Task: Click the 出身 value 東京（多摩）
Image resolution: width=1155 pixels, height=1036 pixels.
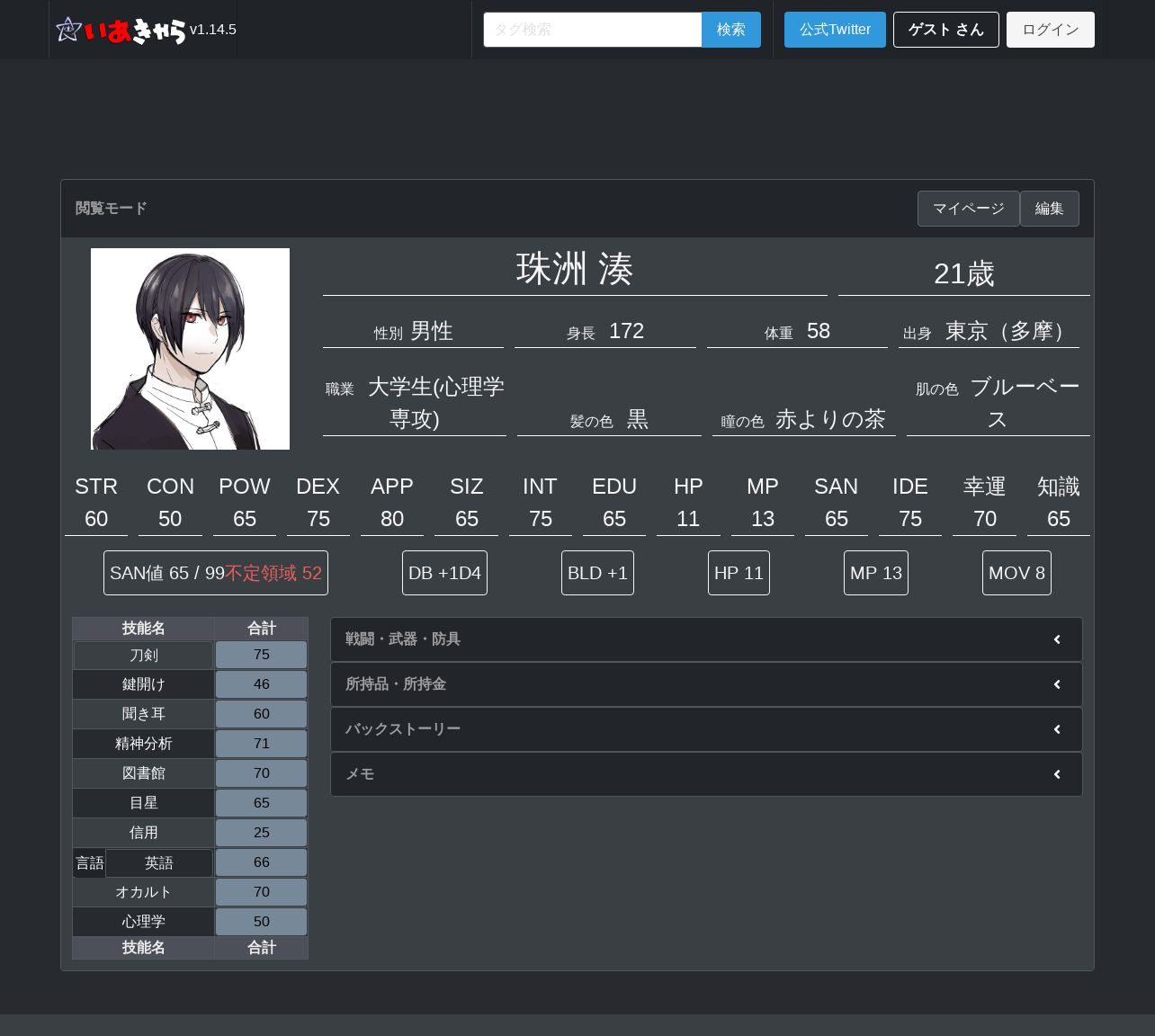Action: [1010, 331]
